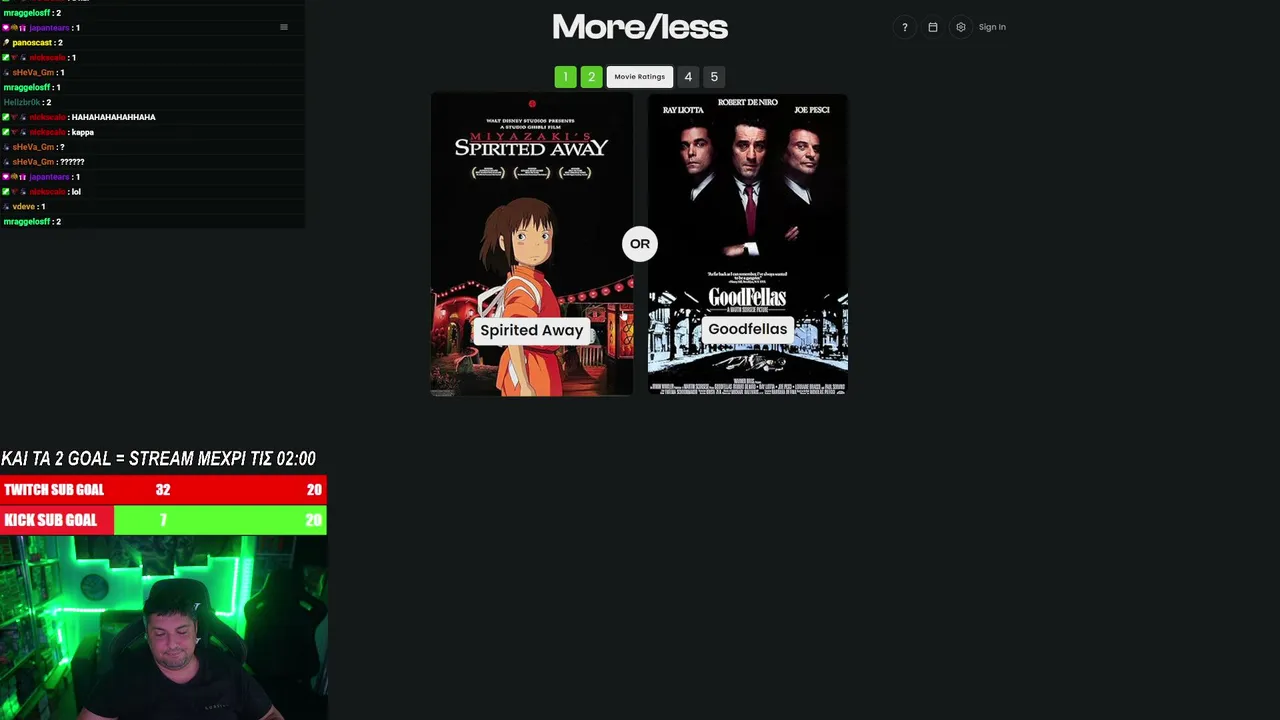Jump to round 5 tab
1280x720 pixels.
click(714, 77)
